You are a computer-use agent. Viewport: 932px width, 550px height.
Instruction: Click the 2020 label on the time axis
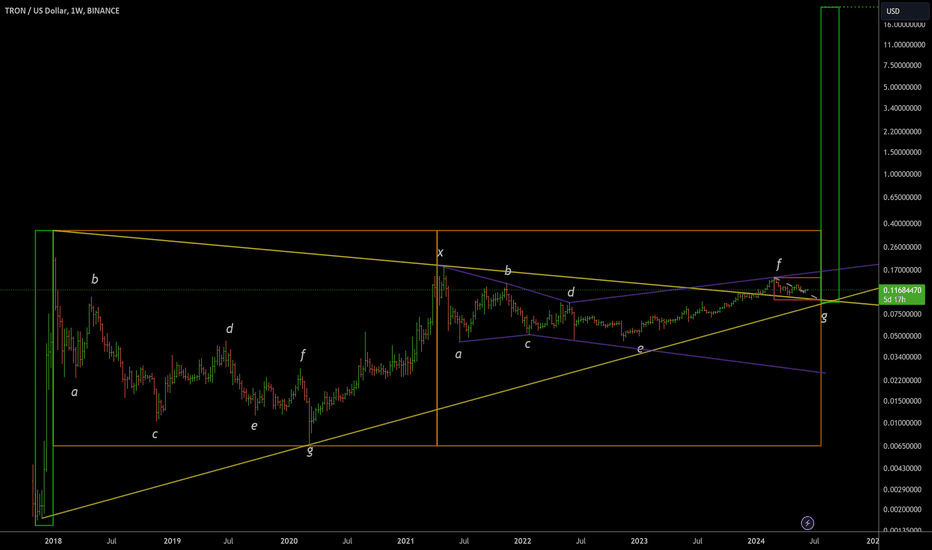tap(289, 541)
